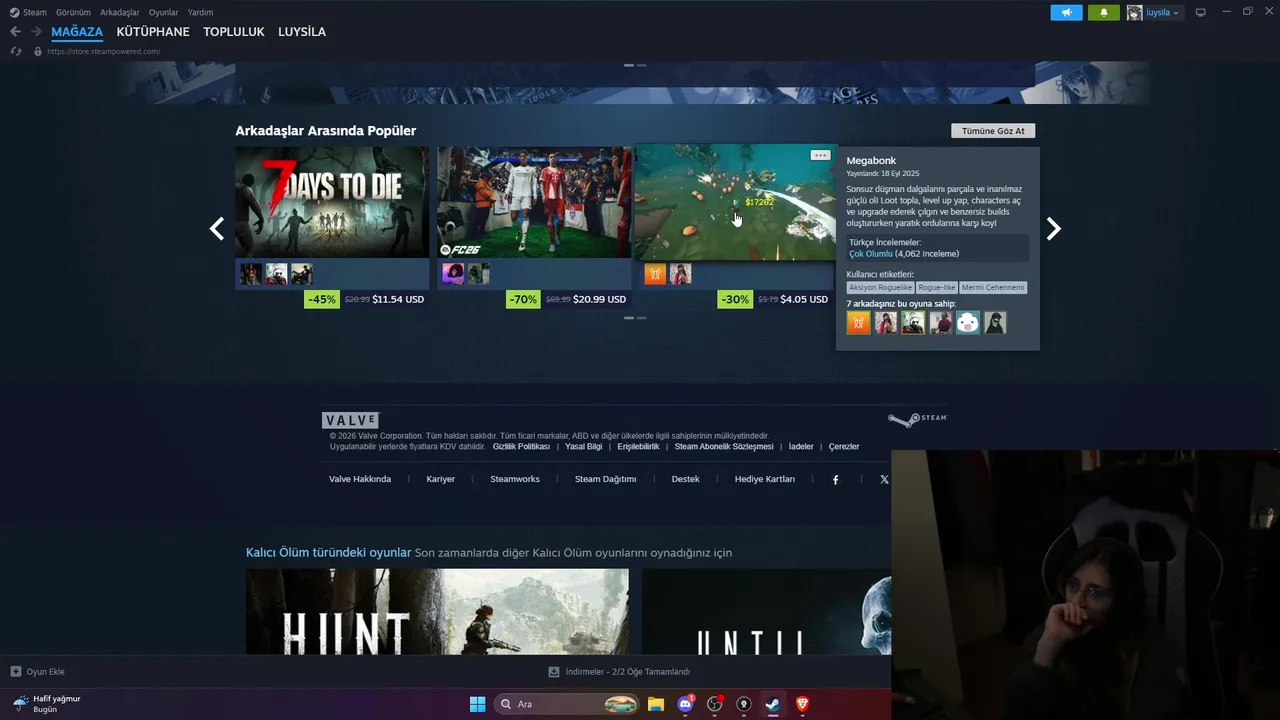Click the forward navigation arrow
The image size is (1280, 720).
(x=36, y=32)
